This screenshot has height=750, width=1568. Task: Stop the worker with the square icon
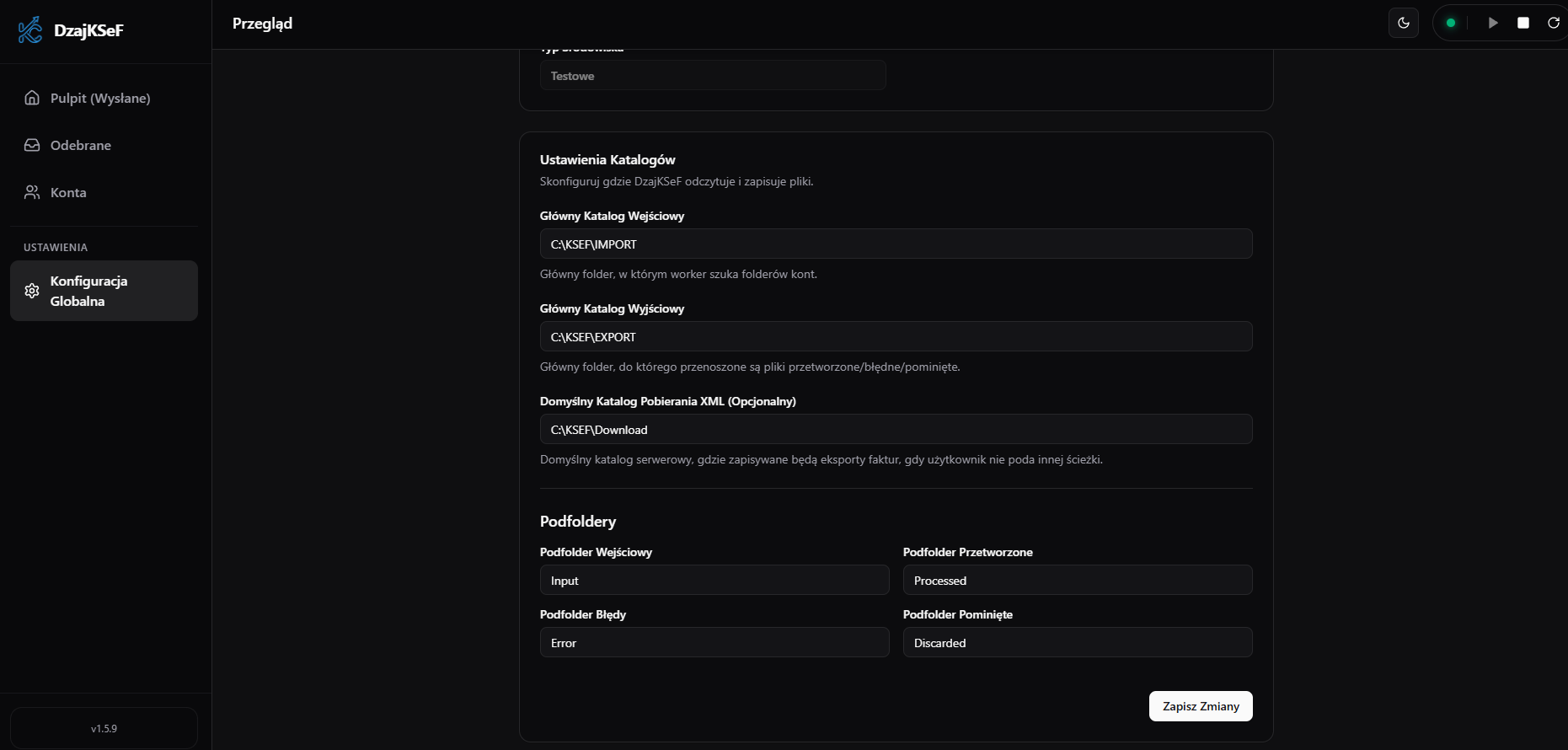(1523, 23)
